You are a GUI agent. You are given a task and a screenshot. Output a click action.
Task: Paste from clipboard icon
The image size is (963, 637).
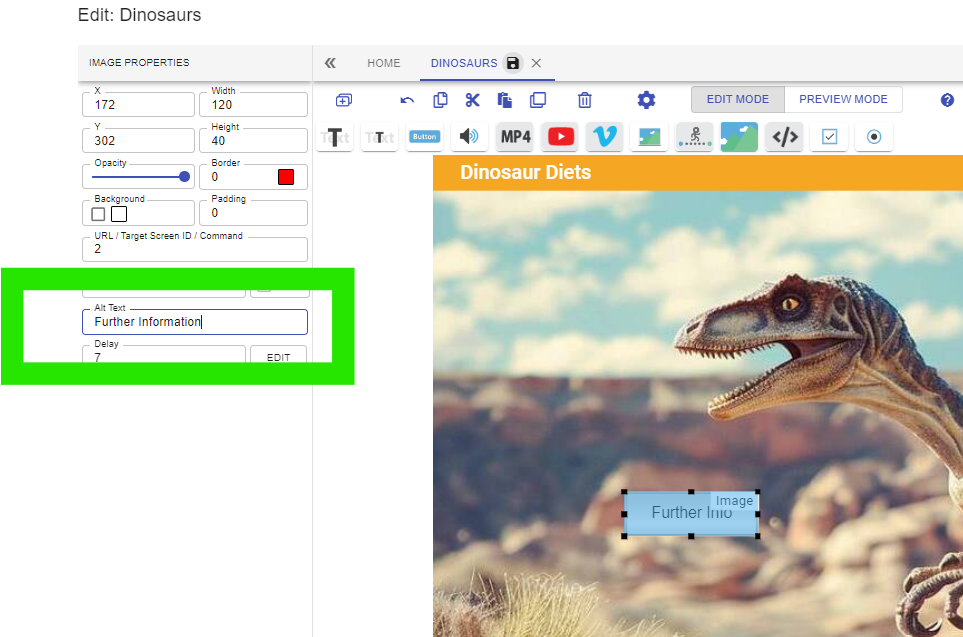coord(505,100)
